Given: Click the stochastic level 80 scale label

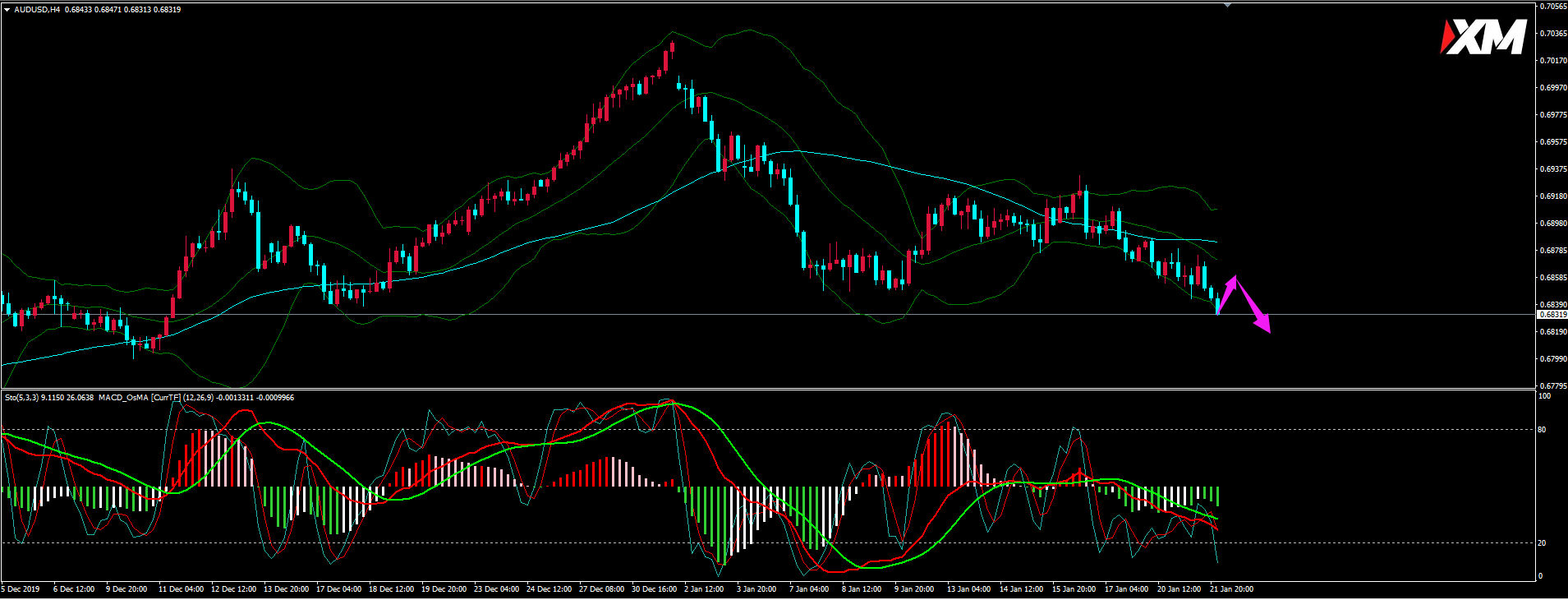Looking at the screenshot, I should (x=1542, y=430).
